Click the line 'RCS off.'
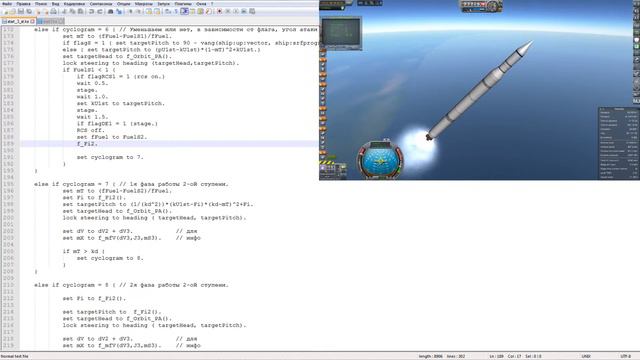The width and height of the screenshot is (640, 360). coord(91,130)
